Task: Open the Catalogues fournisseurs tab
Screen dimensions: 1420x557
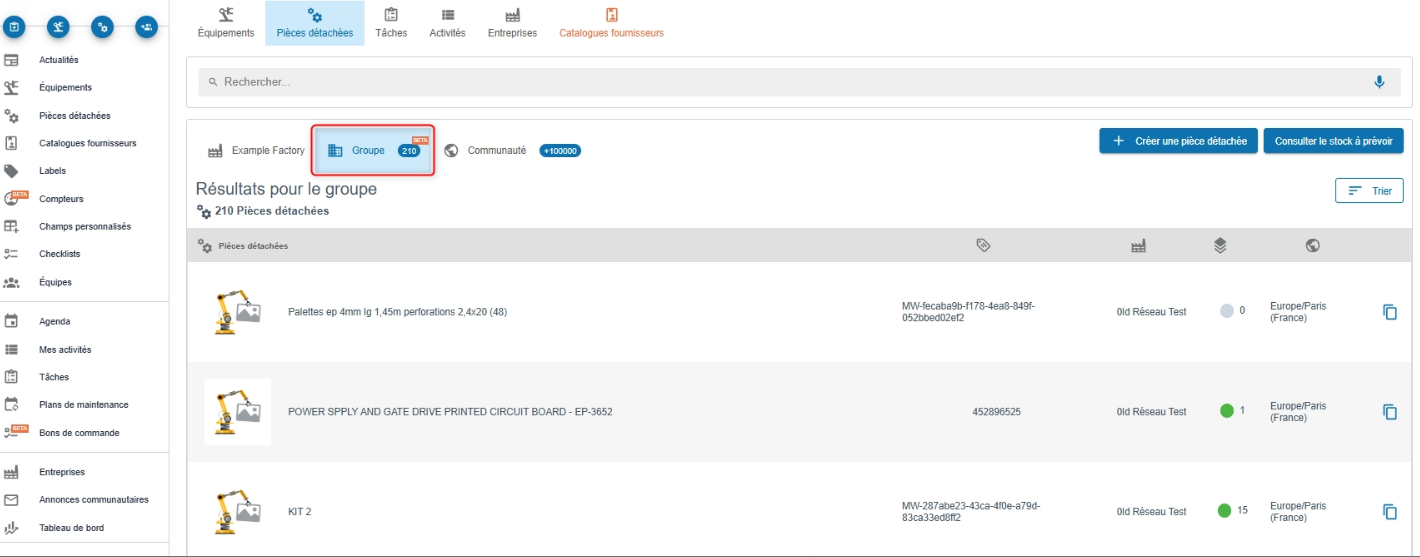Action: pos(611,23)
